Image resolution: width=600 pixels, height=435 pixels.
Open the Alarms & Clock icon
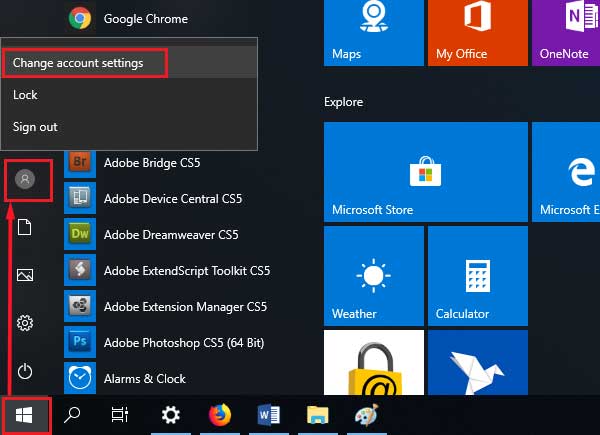click(80, 378)
